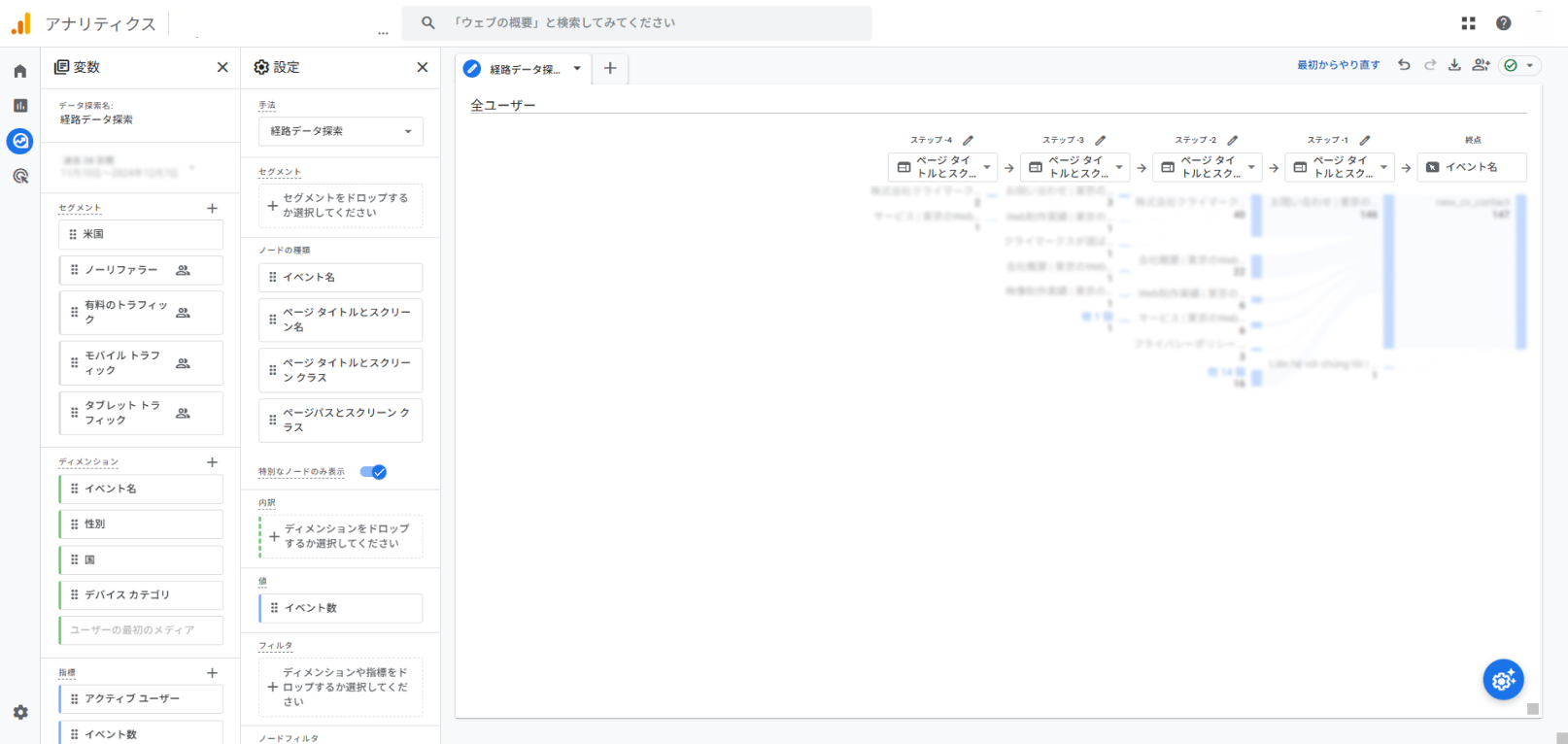Screen dimensions: 1568x744
Task: Select the イベント数 metric in 変数 panel
Action: pos(141,733)
